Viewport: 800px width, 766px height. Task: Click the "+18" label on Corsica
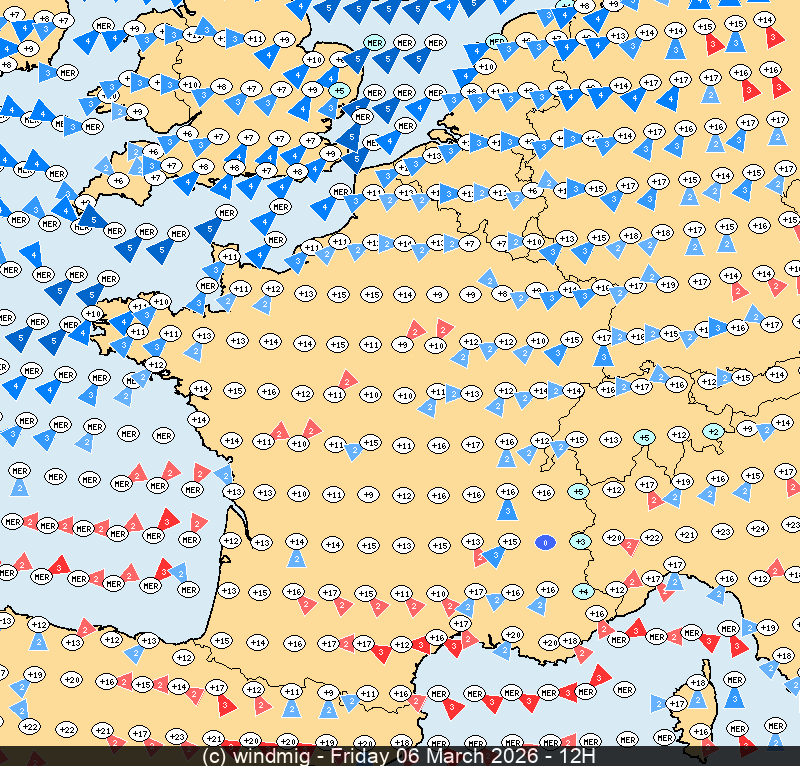coord(698,682)
